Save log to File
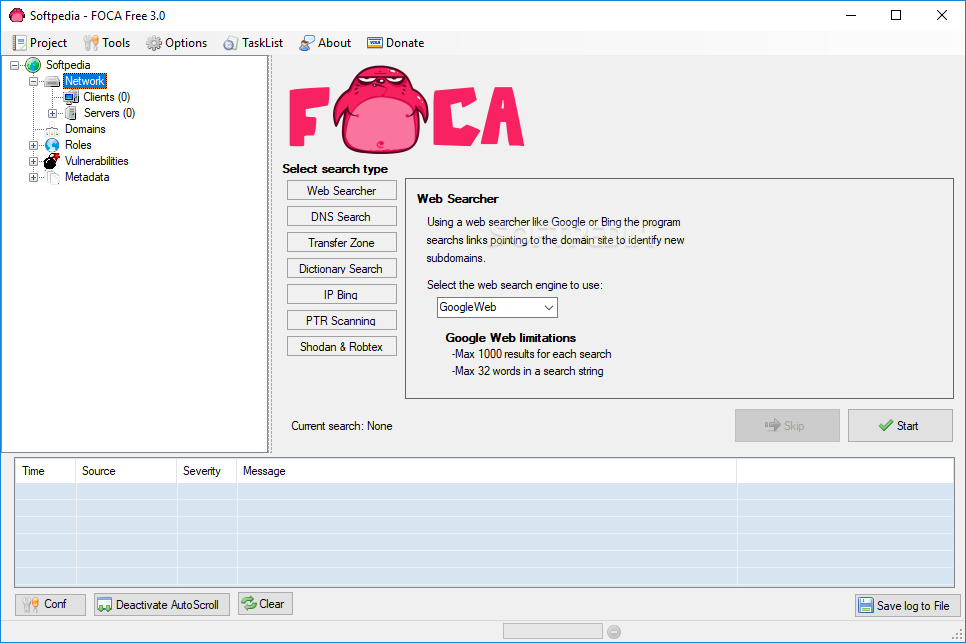 click(x=907, y=606)
